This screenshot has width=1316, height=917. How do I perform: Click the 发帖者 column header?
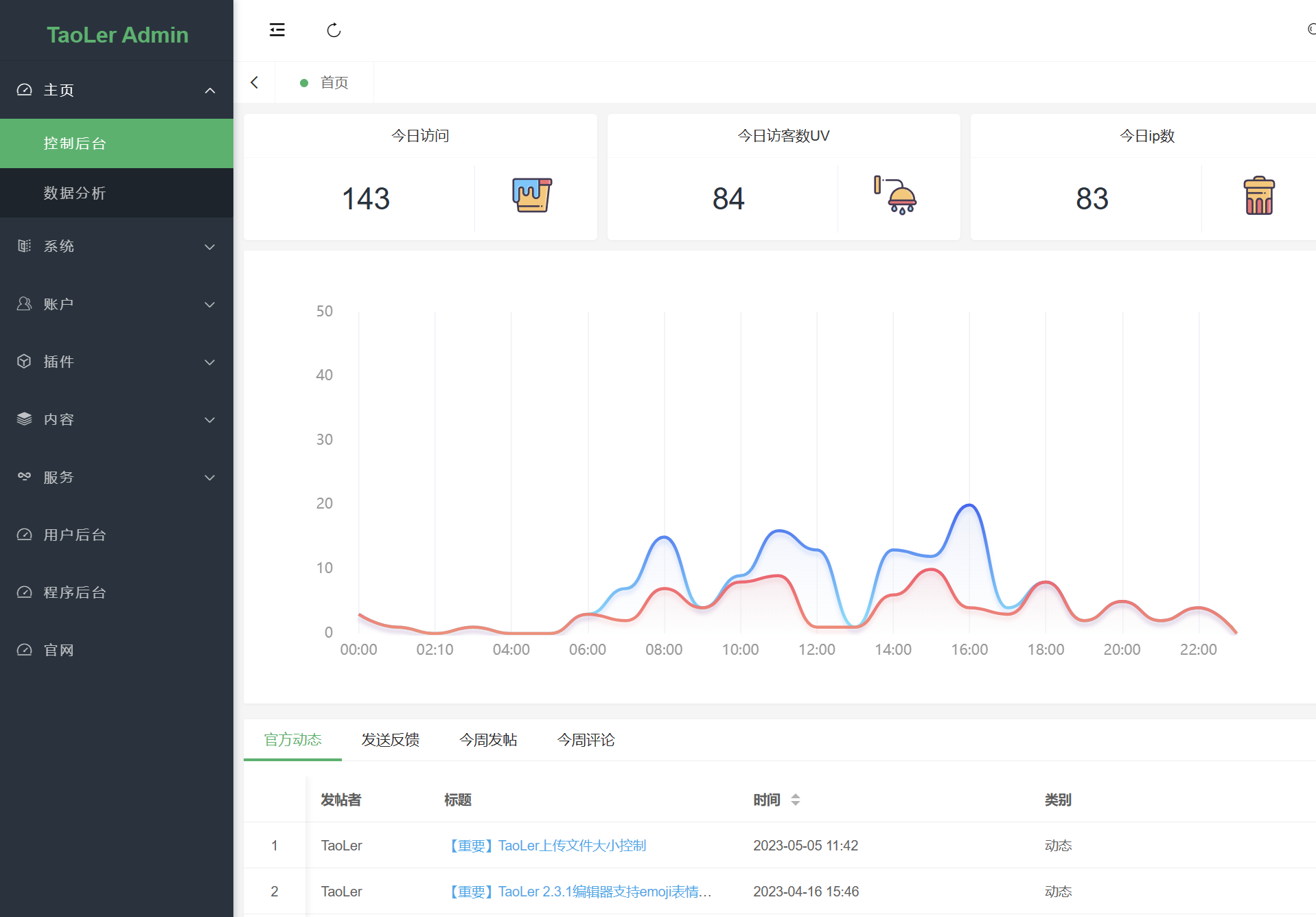(x=341, y=800)
